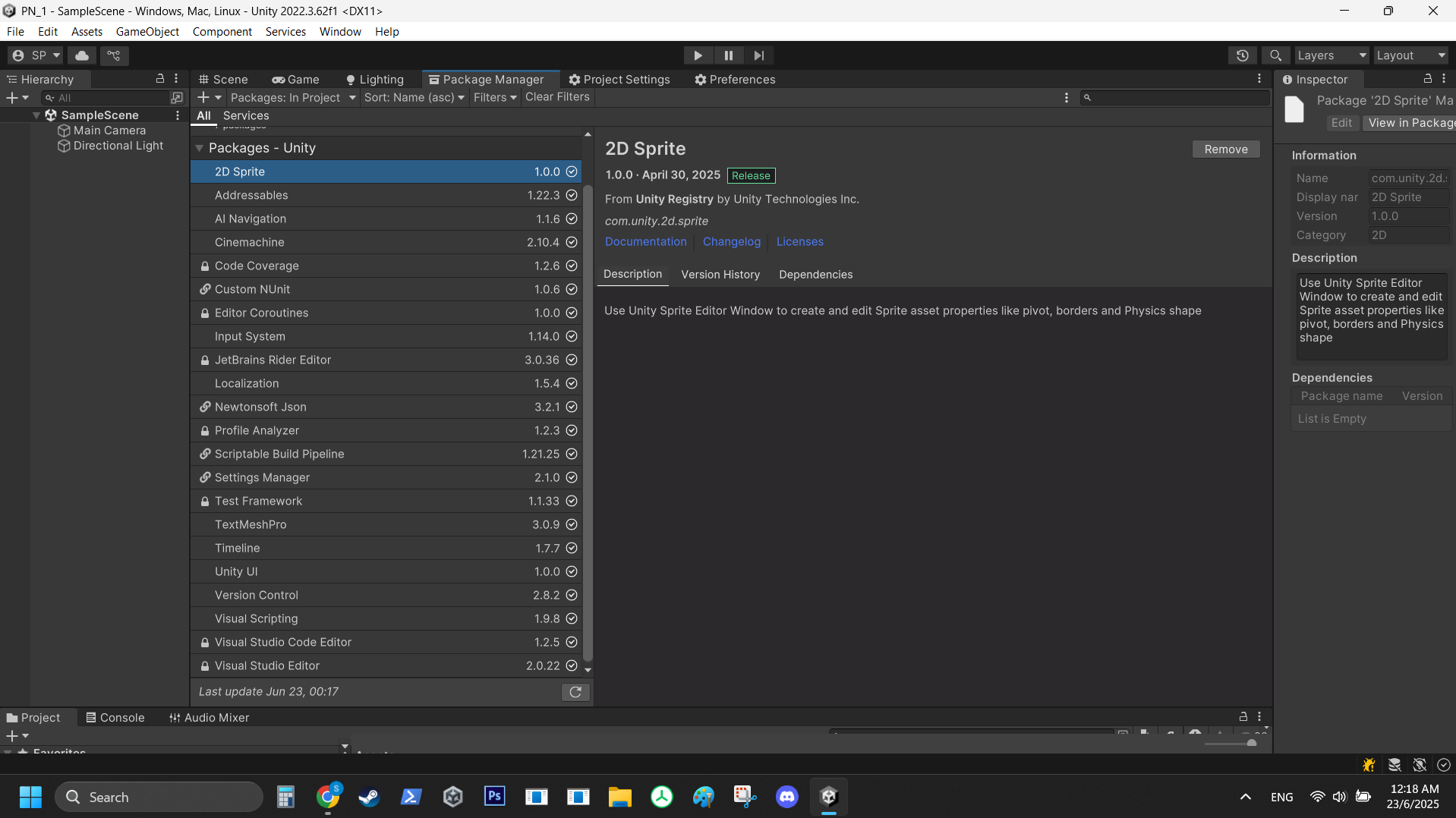Click Clear Filters

coord(557,97)
